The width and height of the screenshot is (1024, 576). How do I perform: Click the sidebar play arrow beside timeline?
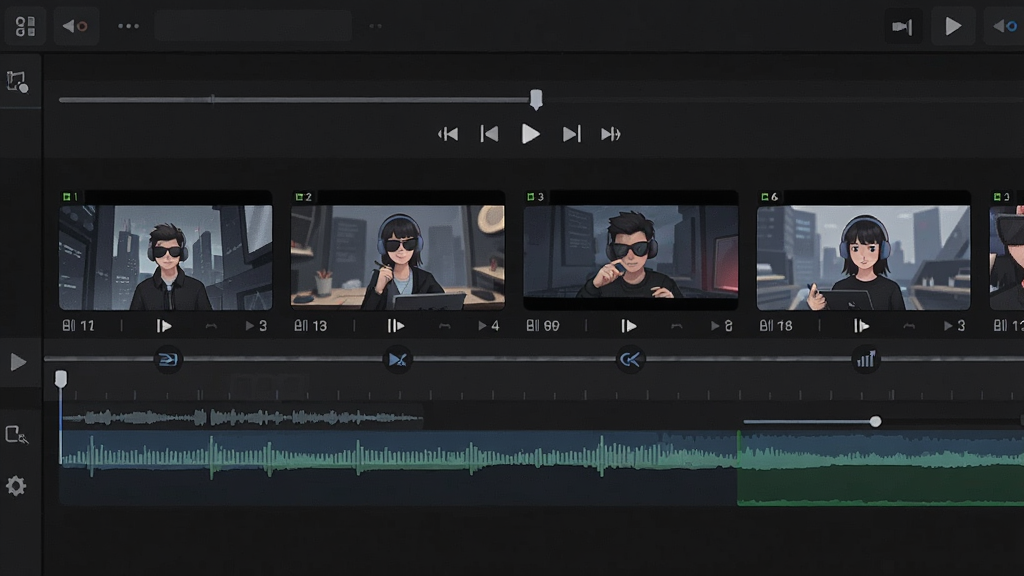(x=18, y=362)
